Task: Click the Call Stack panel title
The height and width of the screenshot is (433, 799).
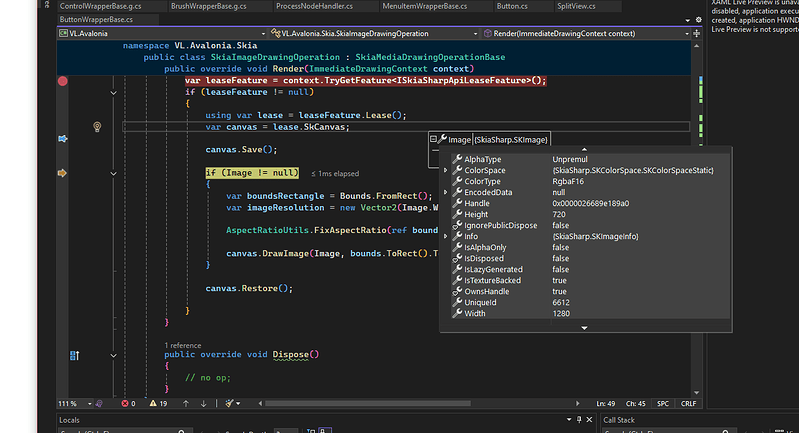Action: [619, 420]
